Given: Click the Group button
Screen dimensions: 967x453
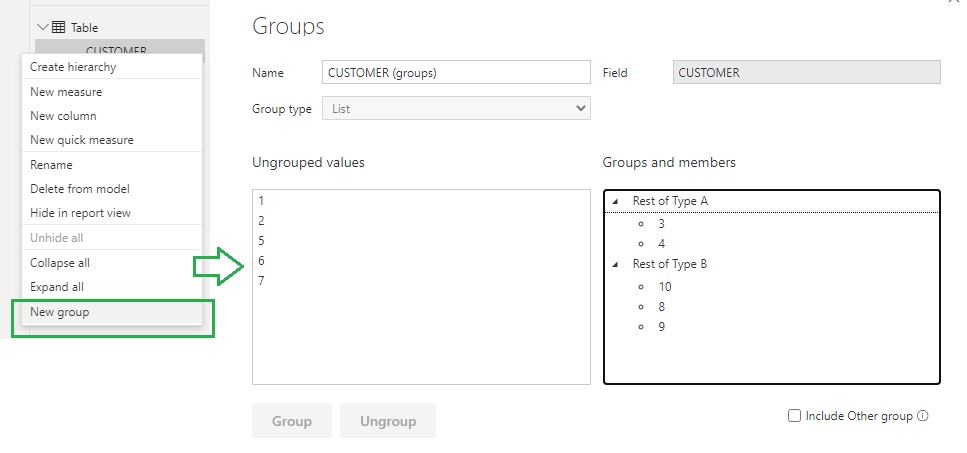Looking at the screenshot, I should (x=292, y=421).
